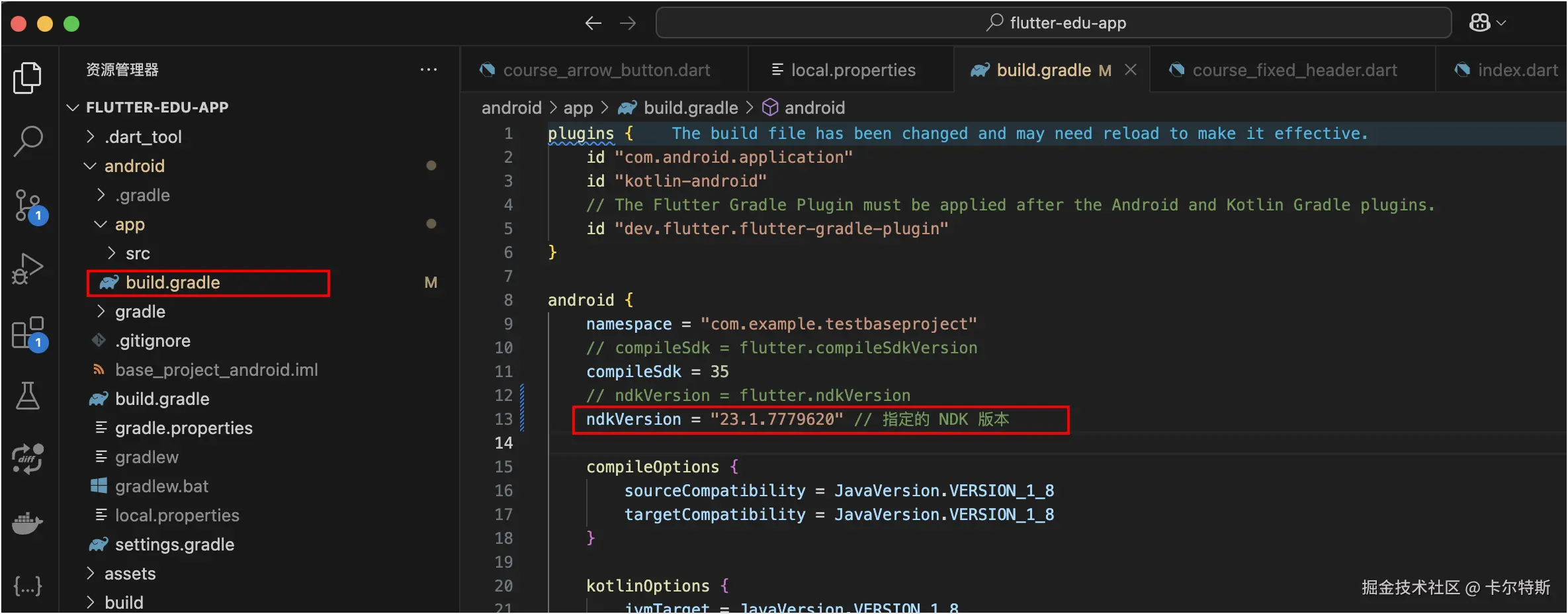This screenshot has height=614, width=1568.
Task: Click the targetCompatibility line
Action: coord(839,515)
